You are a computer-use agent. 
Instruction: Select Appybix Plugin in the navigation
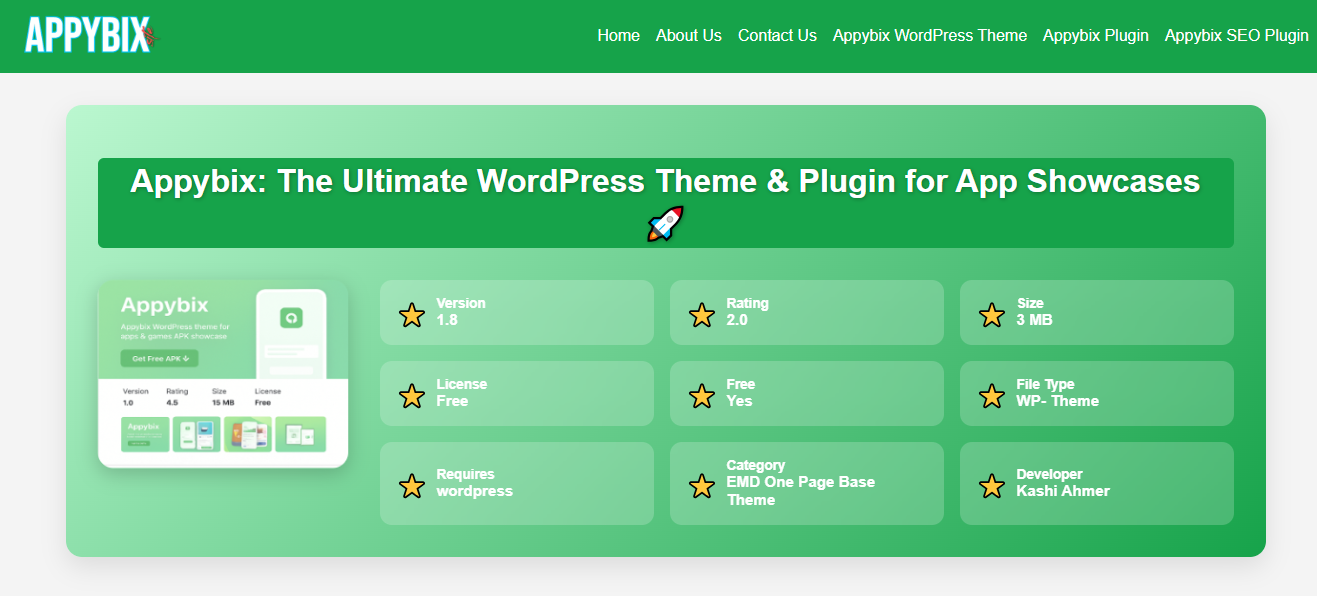[x=1095, y=36]
